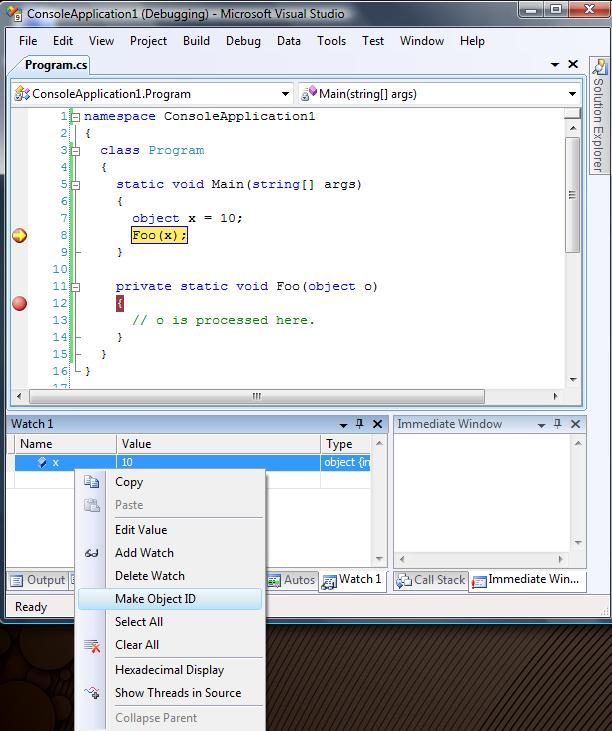612x731 pixels.
Task: Toggle Hexadecimal Display in context menu
Action: pyautogui.click(x=170, y=670)
